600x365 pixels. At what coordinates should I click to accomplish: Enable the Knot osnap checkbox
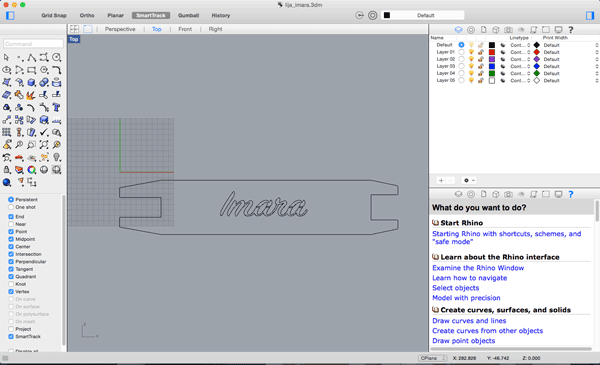[x=11, y=284]
